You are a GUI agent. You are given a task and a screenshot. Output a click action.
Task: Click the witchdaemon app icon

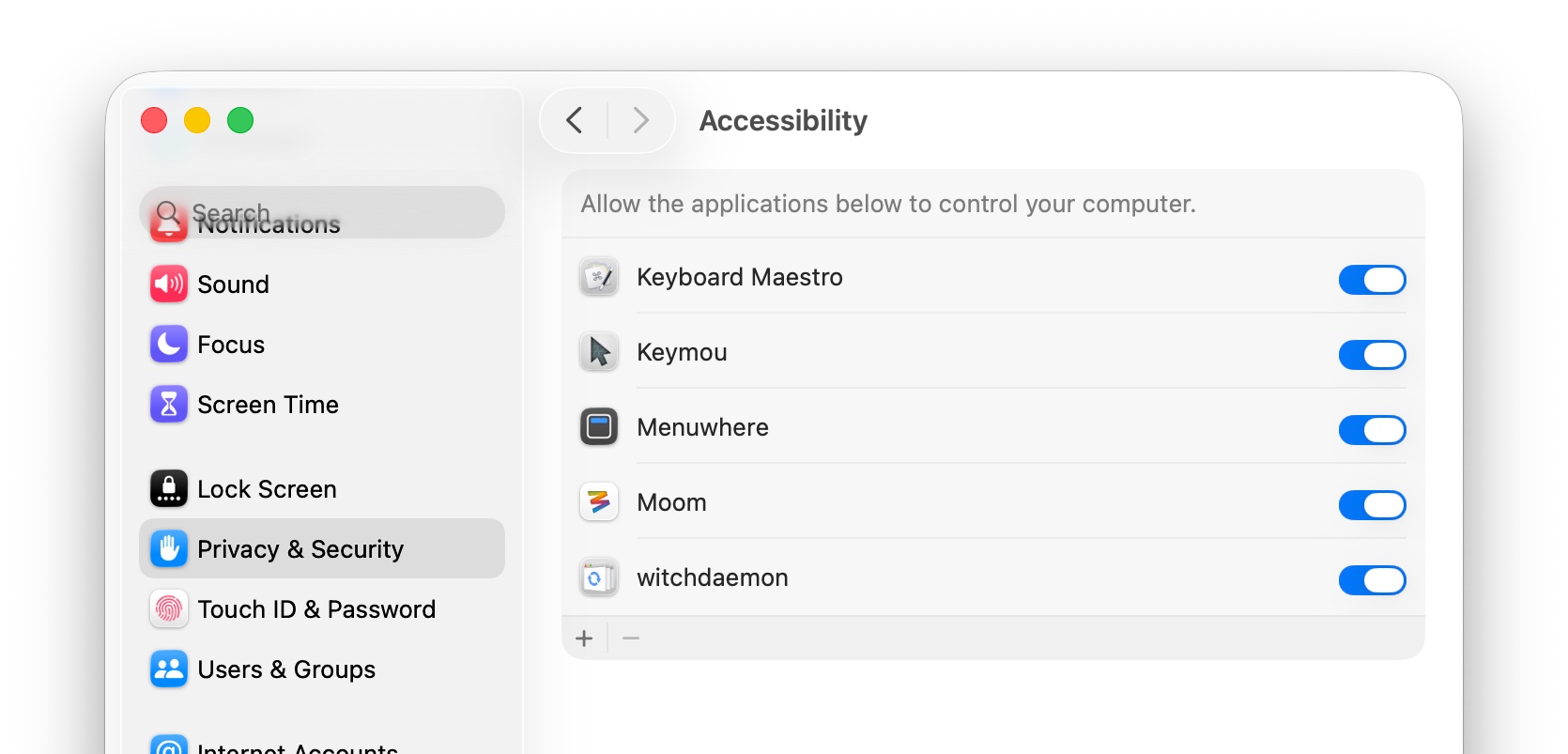[x=599, y=577]
